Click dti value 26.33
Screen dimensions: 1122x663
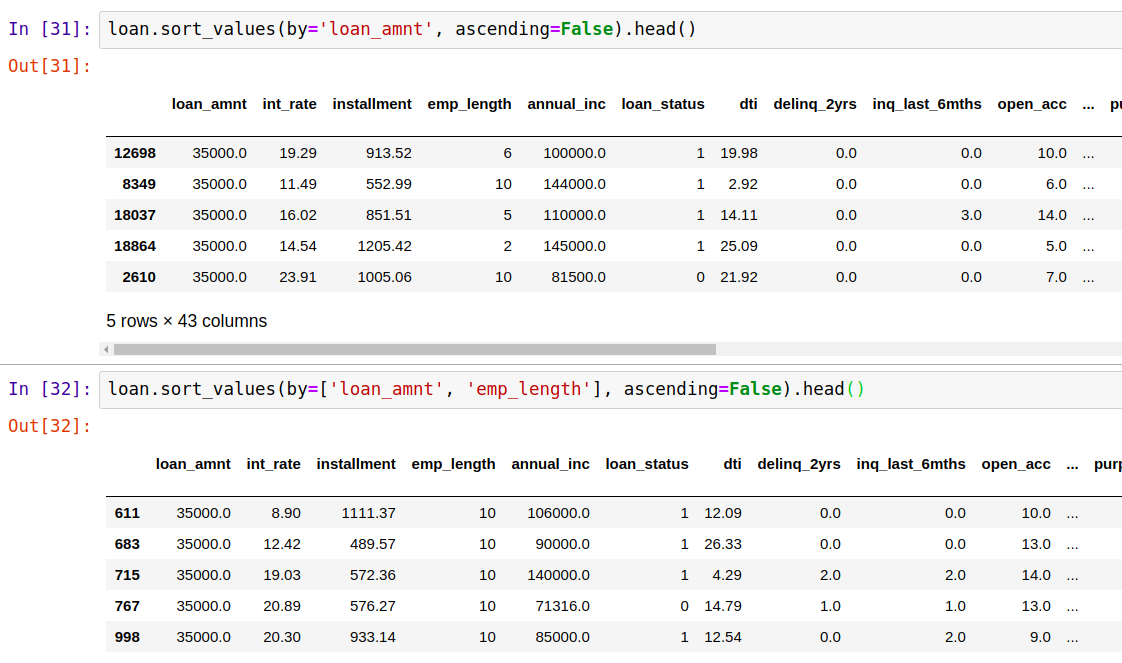pos(723,544)
